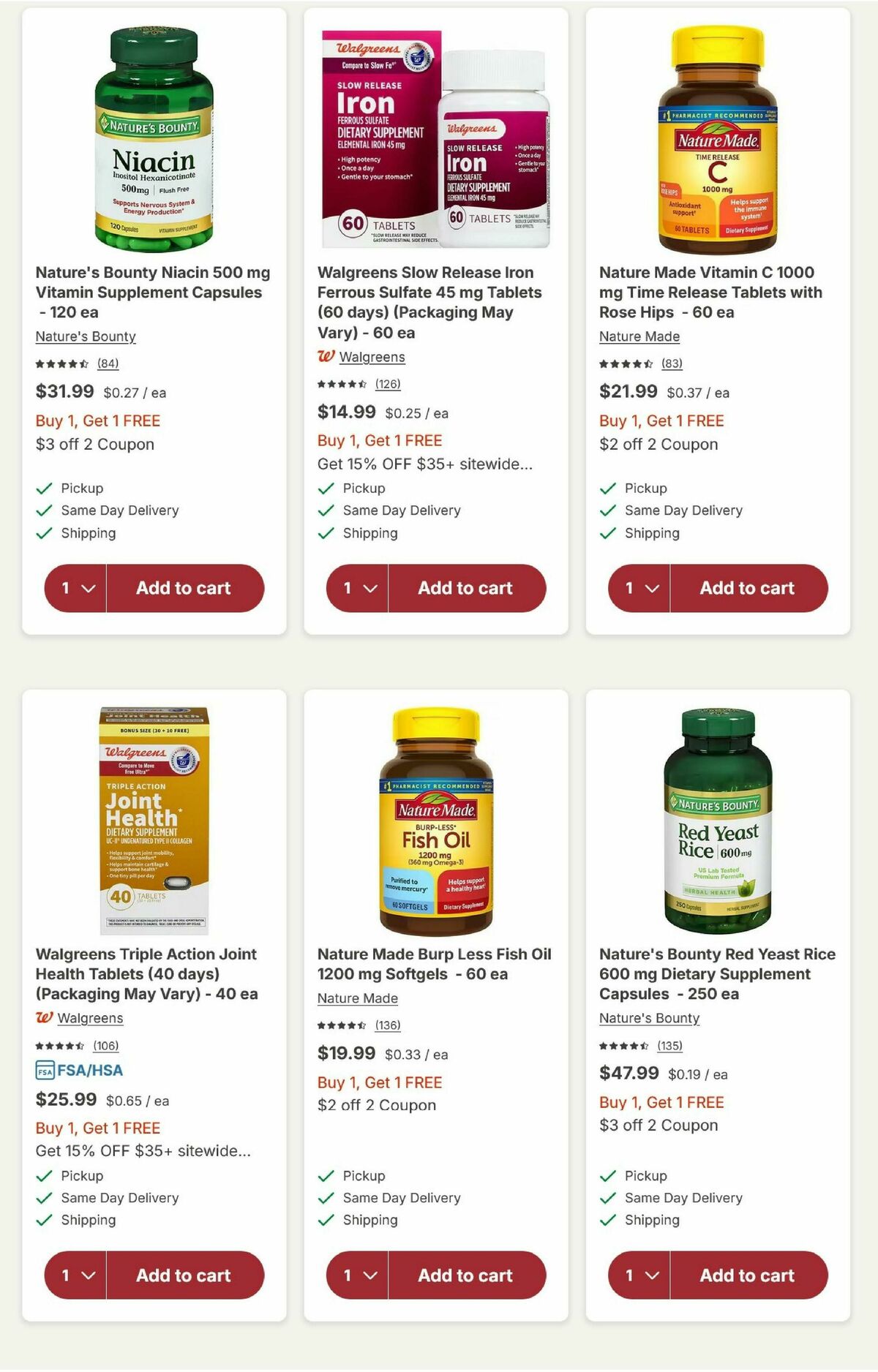Select Shipping option on Red Yeast Rice card

click(x=651, y=1220)
